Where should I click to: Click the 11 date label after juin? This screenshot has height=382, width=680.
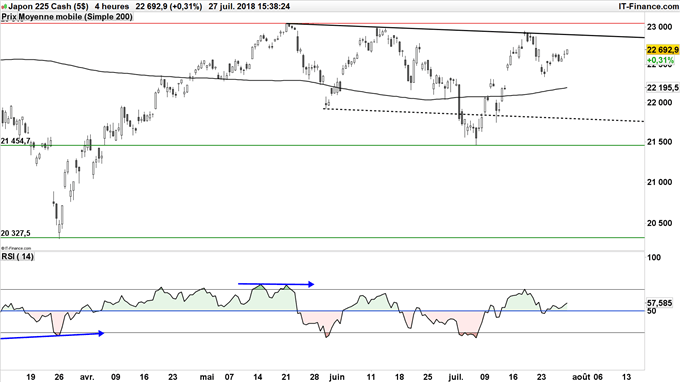371,377
